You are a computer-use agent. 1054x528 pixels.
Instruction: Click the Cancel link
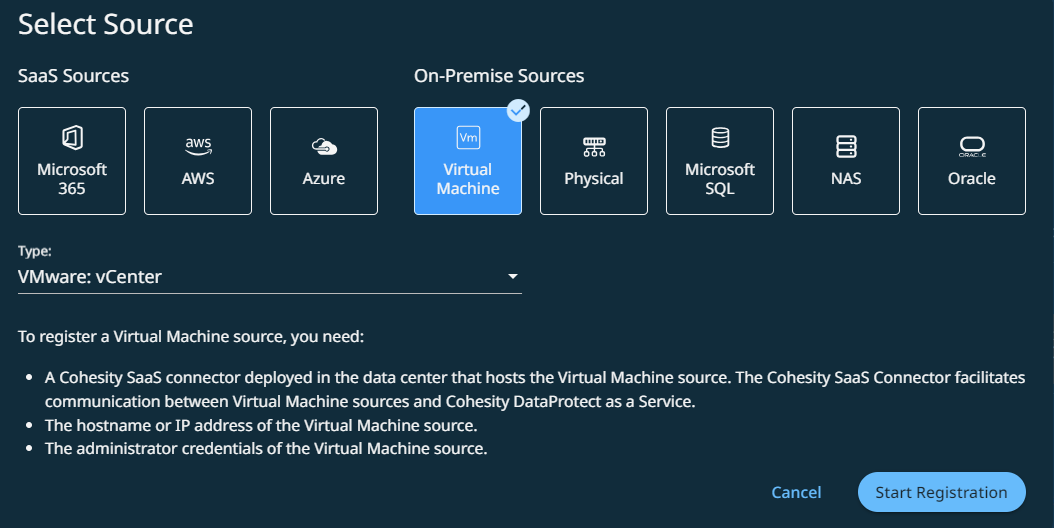click(796, 492)
